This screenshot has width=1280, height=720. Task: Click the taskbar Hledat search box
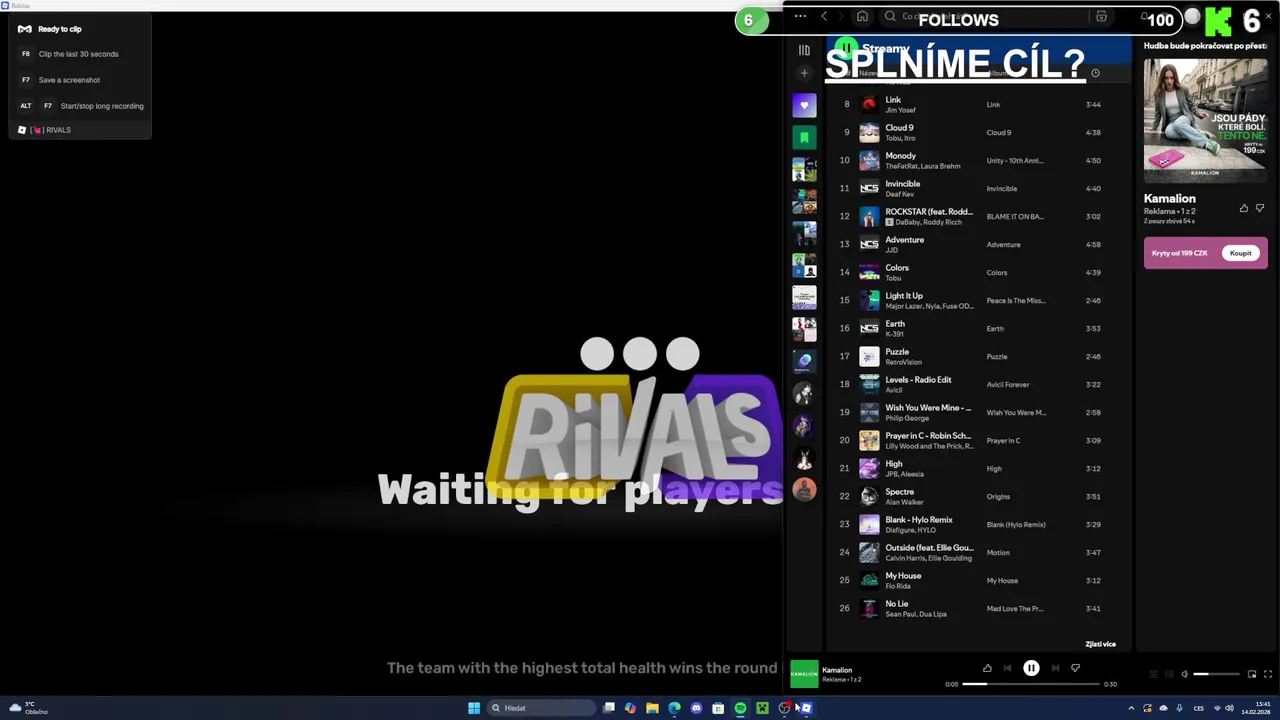[x=540, y=708]
